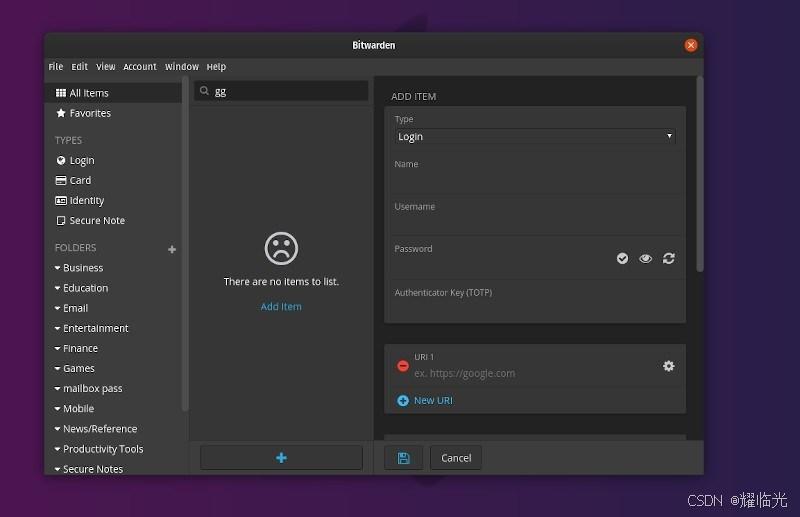This screenshot has width=800, height=517.
Task: Expand the mailbox pass folder arrow
Action: click(x=57, y=388)
